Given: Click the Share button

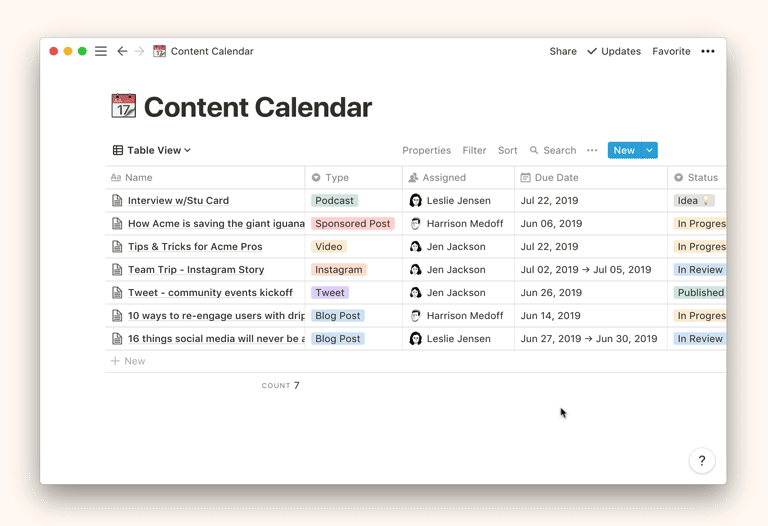Looking at the screenshot, I should 563,51.
